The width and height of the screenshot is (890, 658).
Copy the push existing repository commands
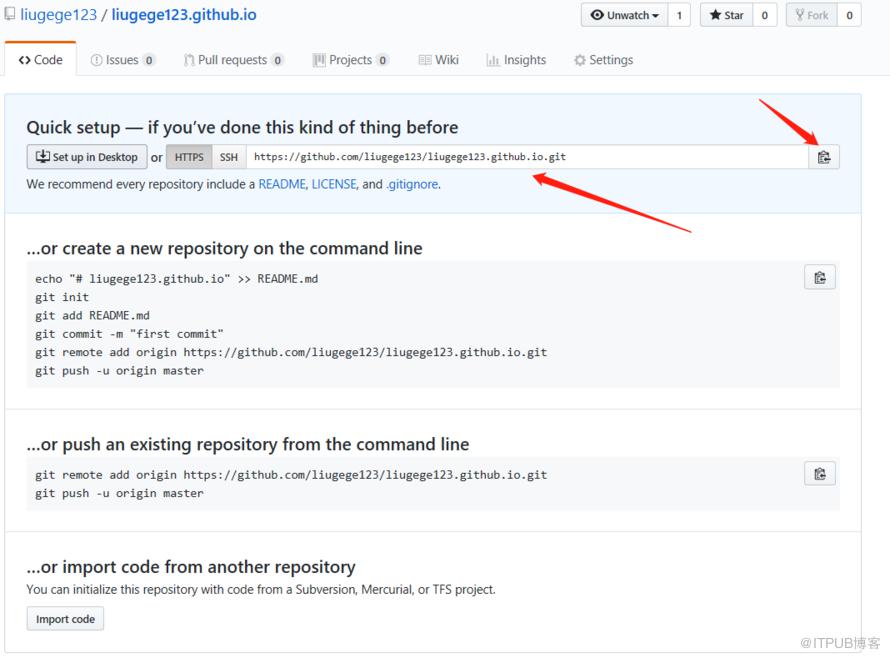pyautogui.click(x=820, y=473)
